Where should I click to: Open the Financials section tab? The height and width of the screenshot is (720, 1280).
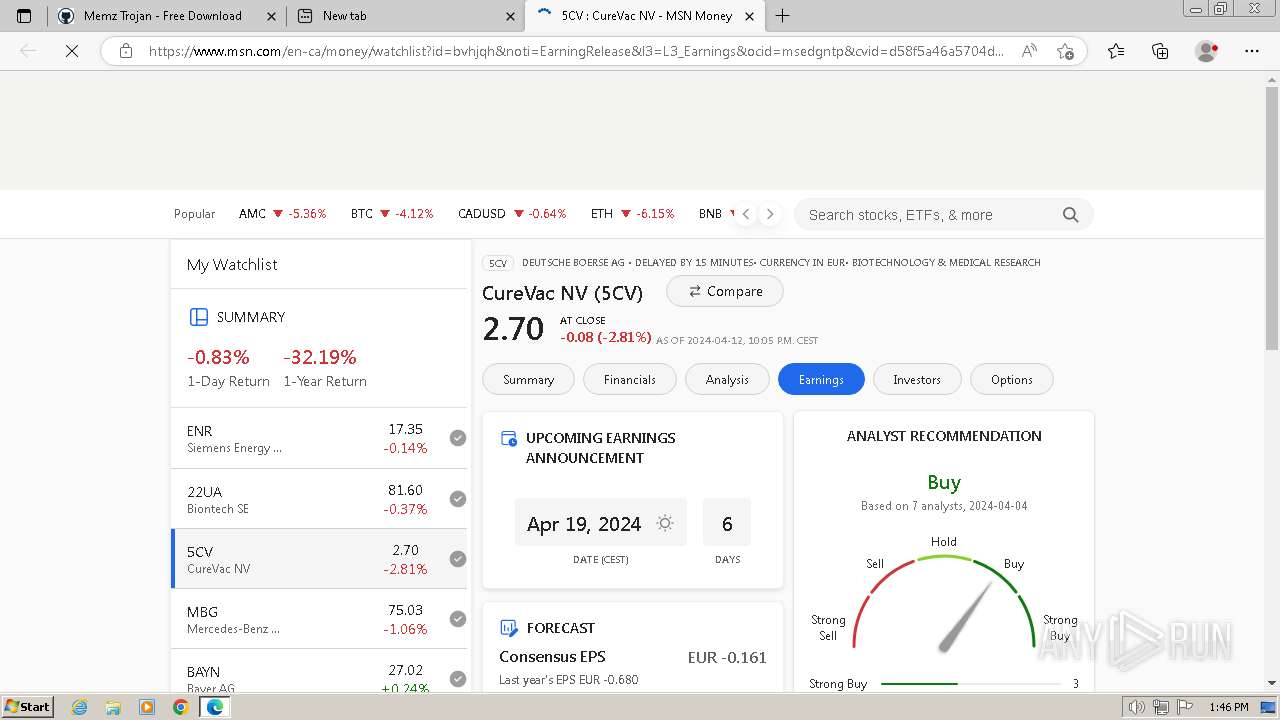630,379
